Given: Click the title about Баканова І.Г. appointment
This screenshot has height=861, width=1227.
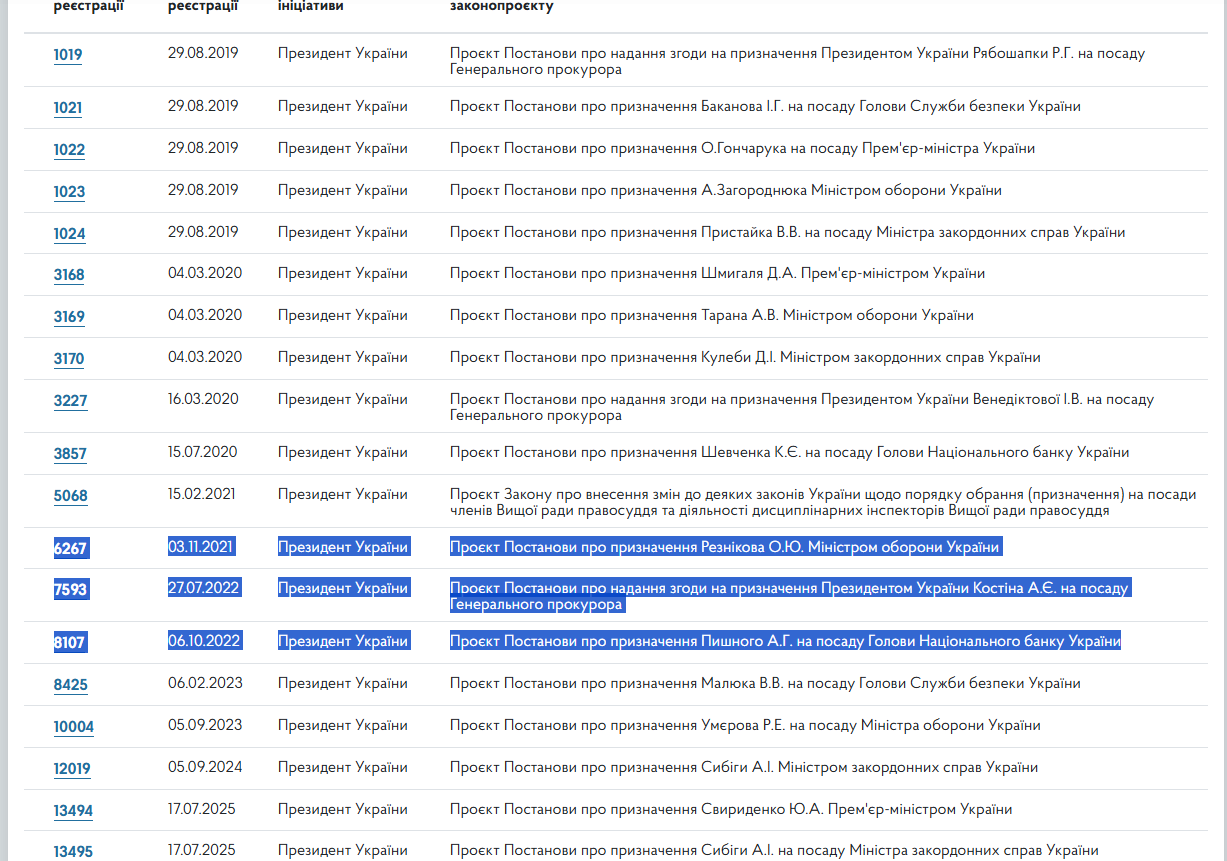Looking at the screenshot, I should [765, 106].
